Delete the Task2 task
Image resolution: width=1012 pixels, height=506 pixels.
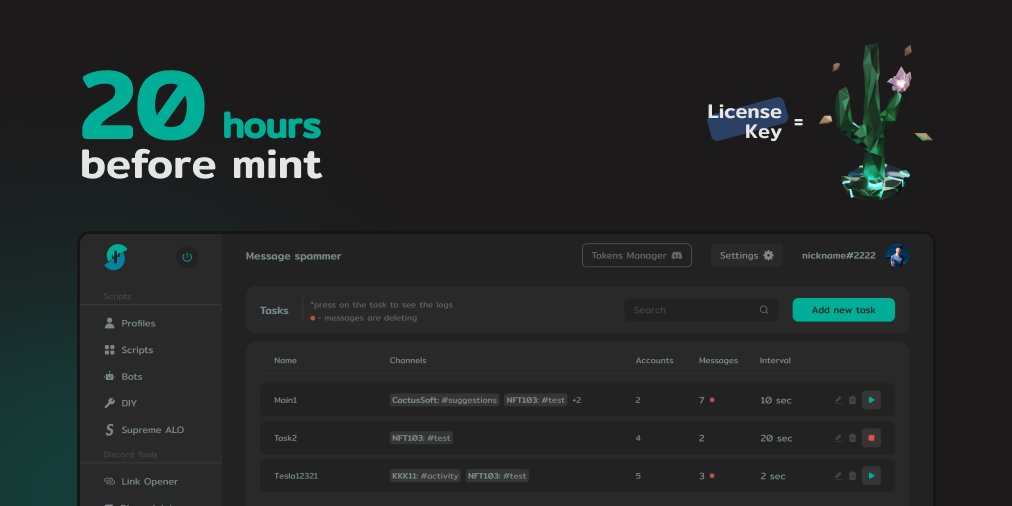pos(852,438)
